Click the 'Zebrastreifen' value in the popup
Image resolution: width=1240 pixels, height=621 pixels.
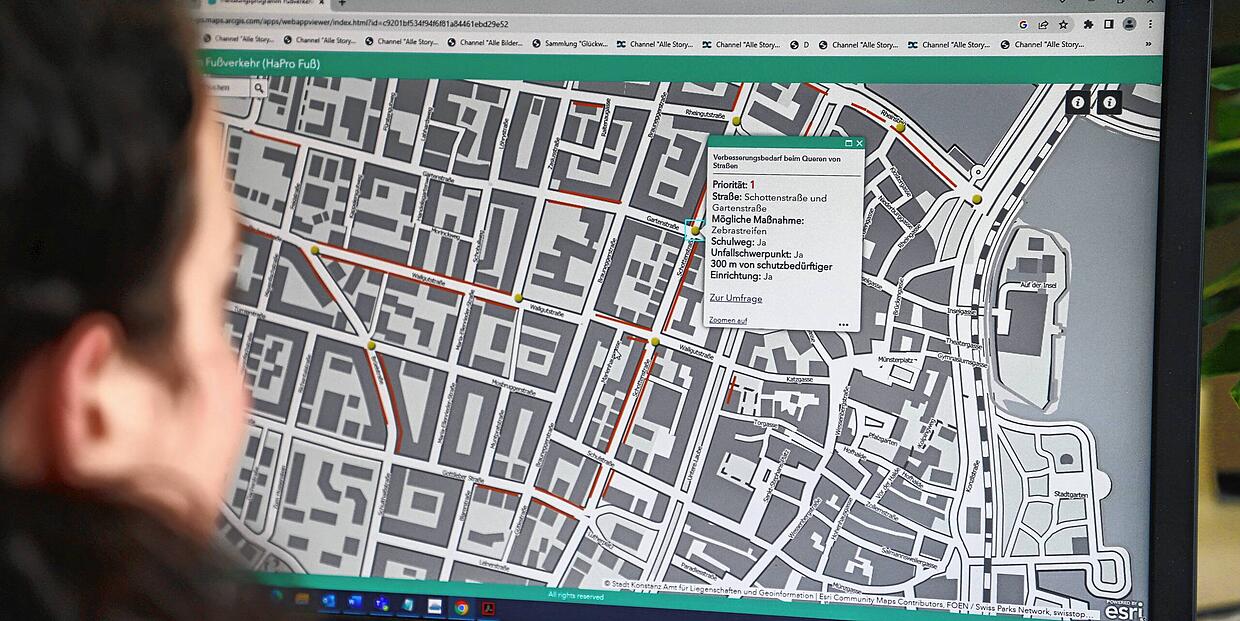pyautogui.click(x=738, y=230)
